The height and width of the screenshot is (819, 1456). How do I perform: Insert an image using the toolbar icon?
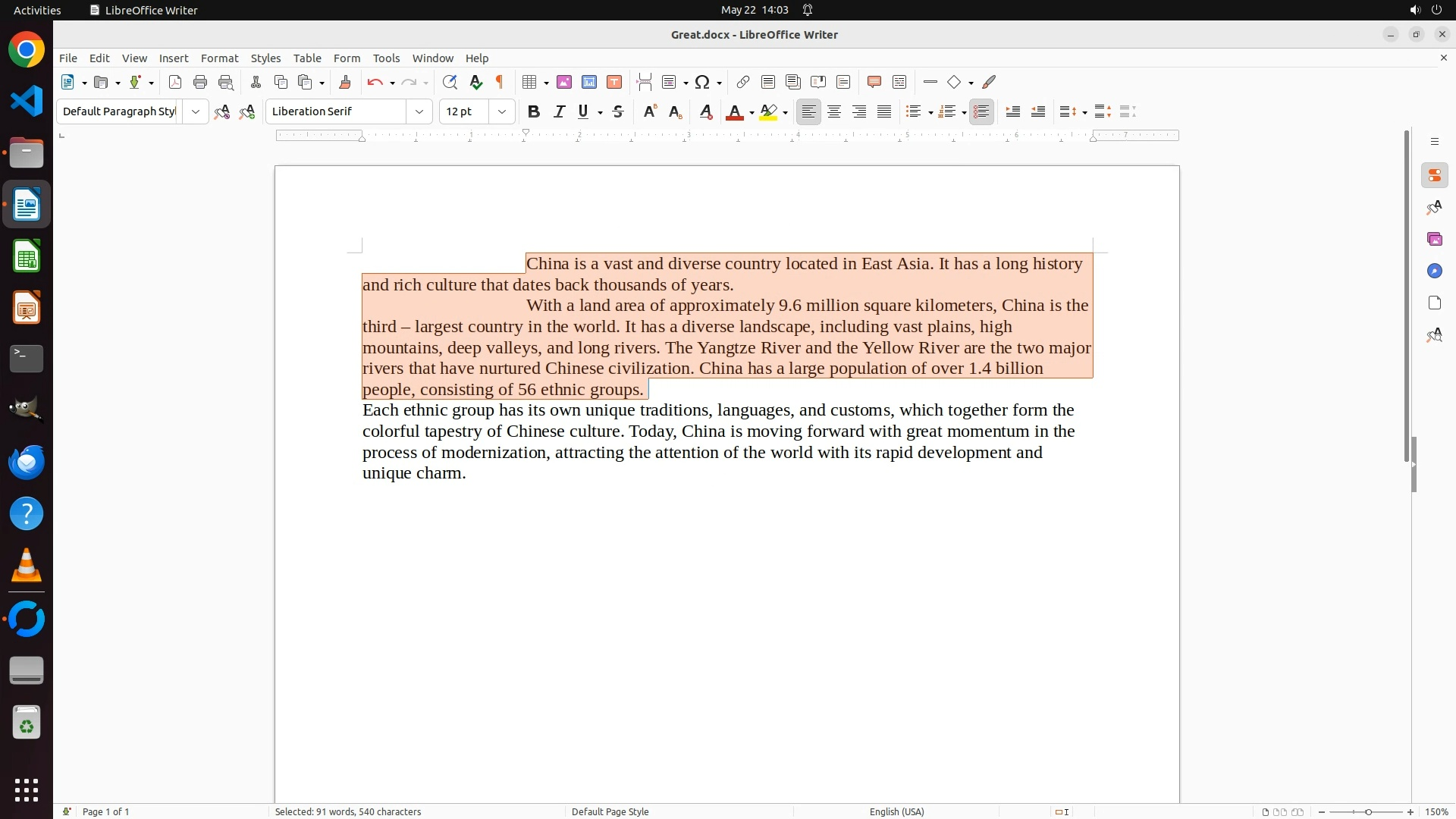tap(564, 83)
